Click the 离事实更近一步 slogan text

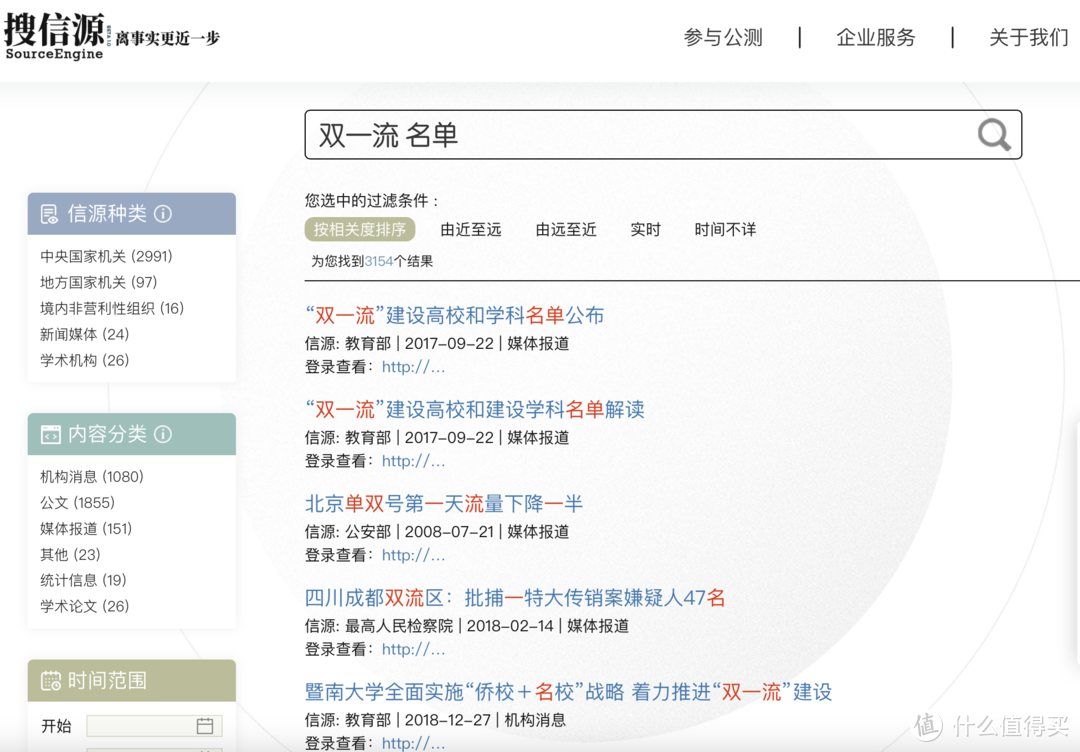(167, 38)
